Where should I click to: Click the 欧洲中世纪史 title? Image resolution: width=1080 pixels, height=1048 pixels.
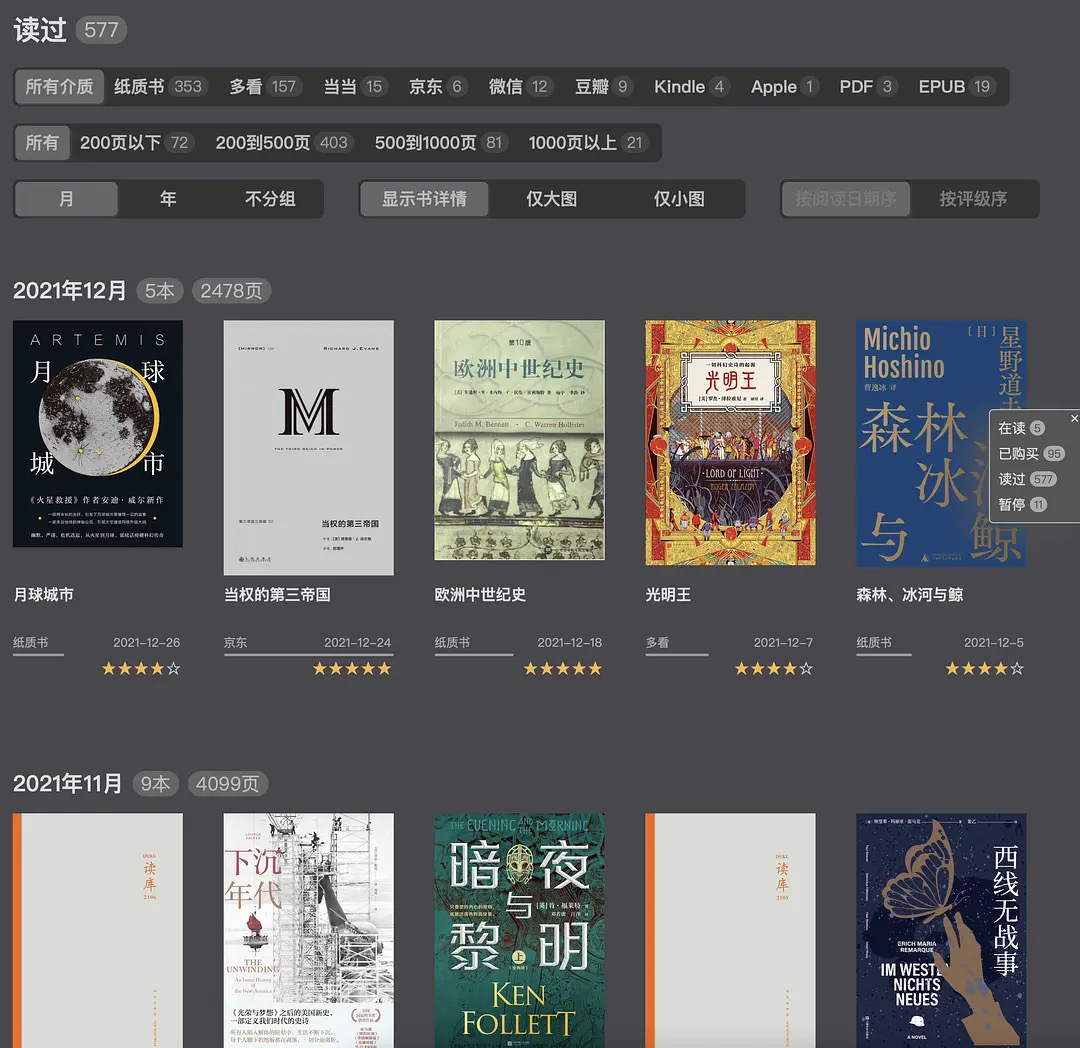coord(480,595)
